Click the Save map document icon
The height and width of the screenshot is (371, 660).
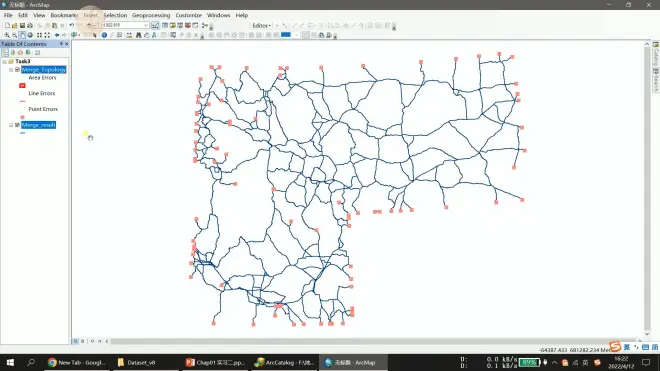coord(22,25)
